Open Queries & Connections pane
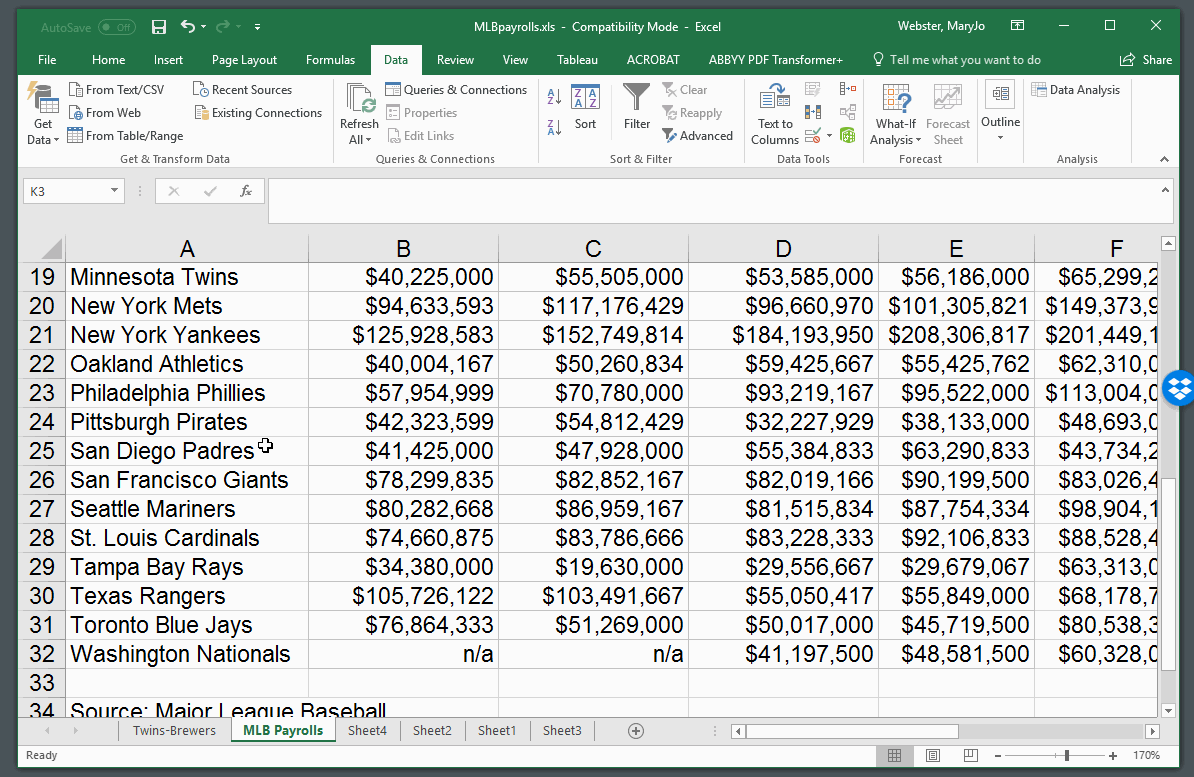Screen dimensions: 1194x777 pyautogui.click(x=456, y=90)
